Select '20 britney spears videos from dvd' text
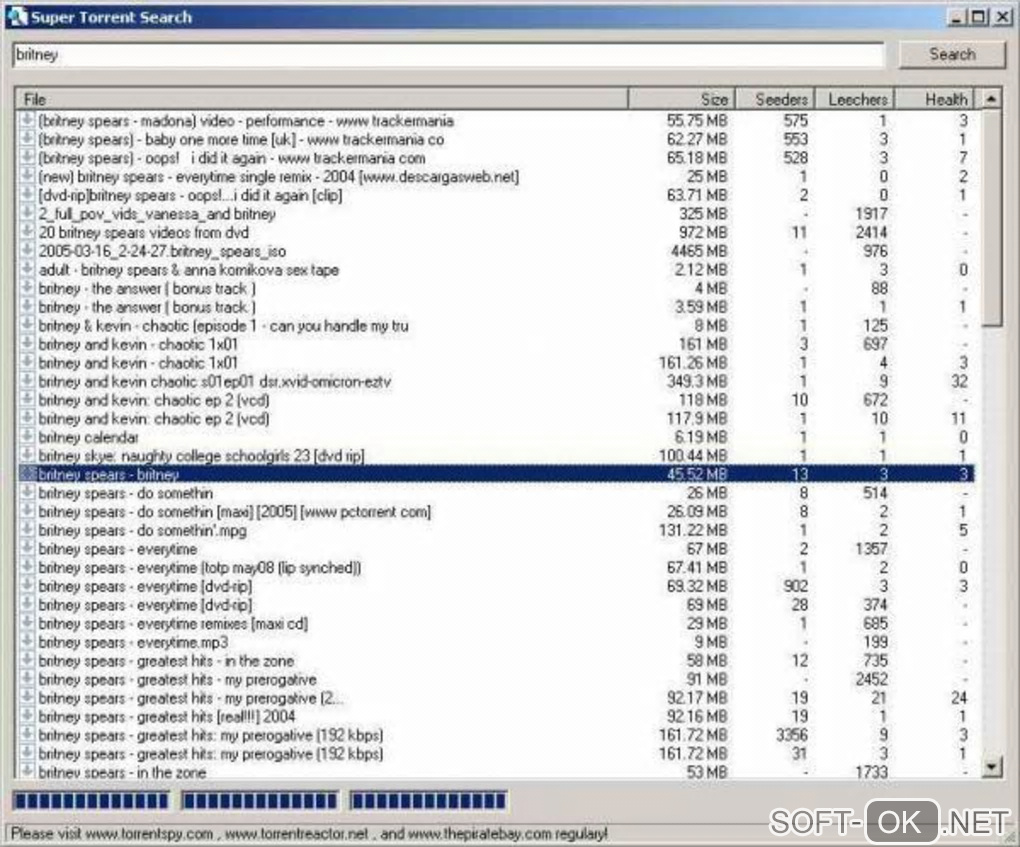The image size is (1020, 847). (x=143, y=232)
